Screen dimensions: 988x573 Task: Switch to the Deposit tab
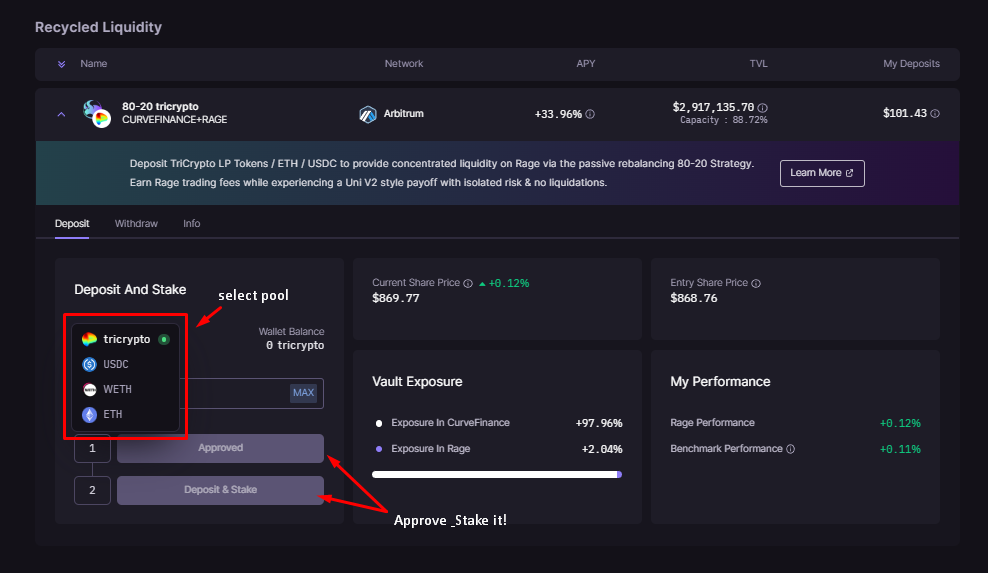point(72,224)
